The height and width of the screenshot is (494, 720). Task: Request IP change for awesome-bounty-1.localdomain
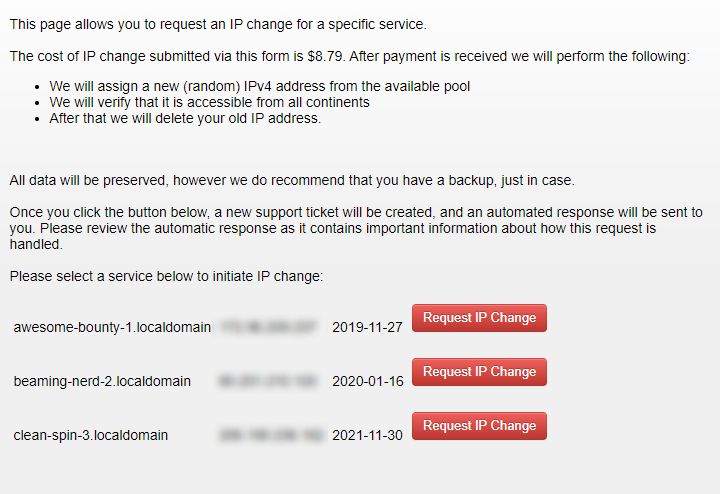click(x=479, y=318)
